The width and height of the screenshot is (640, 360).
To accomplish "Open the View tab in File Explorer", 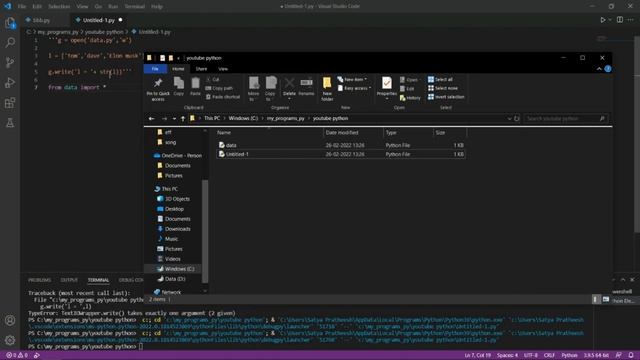I will pyautogui.click(x=223, y=69).
